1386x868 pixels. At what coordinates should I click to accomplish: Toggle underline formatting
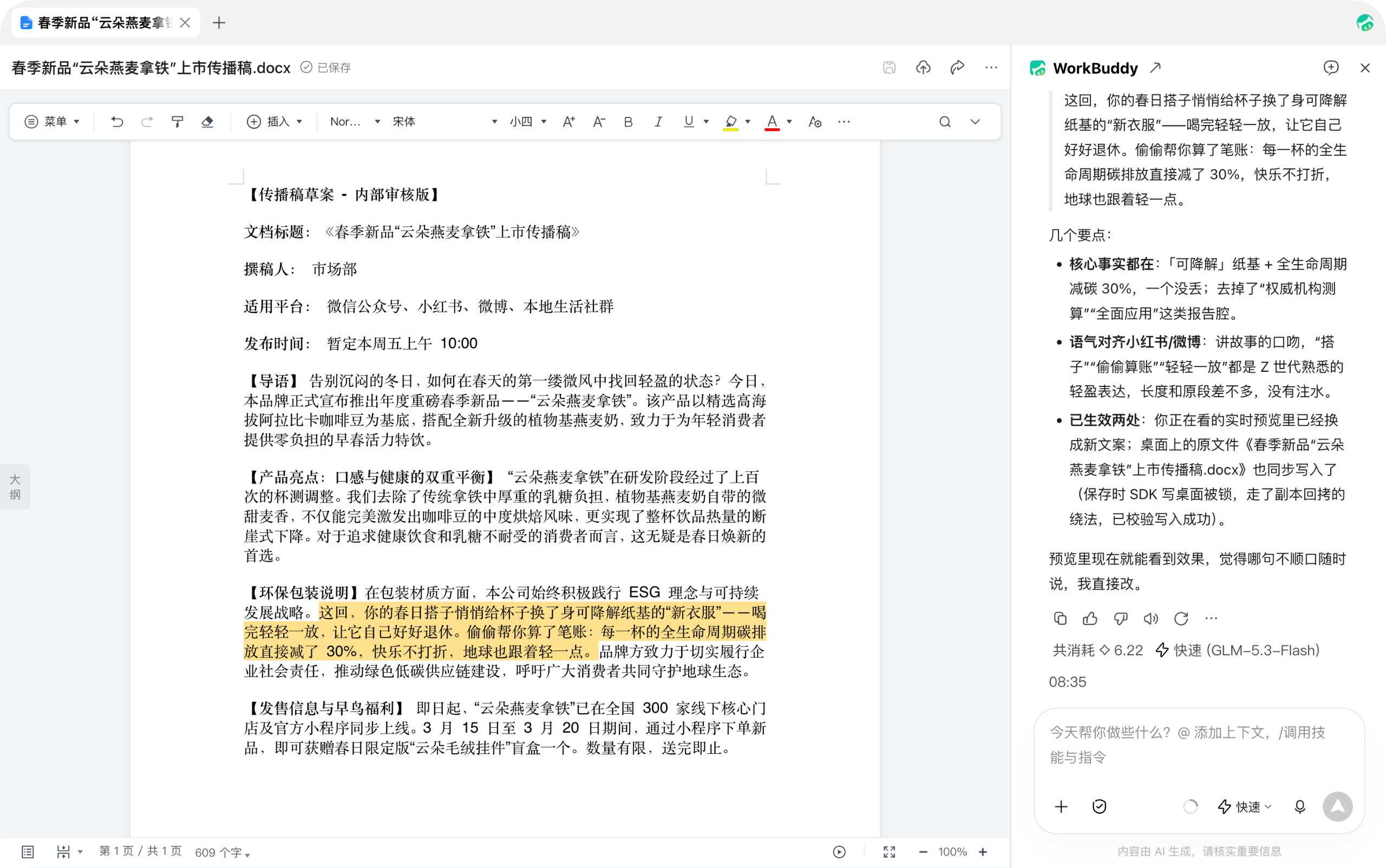(689, 122)
